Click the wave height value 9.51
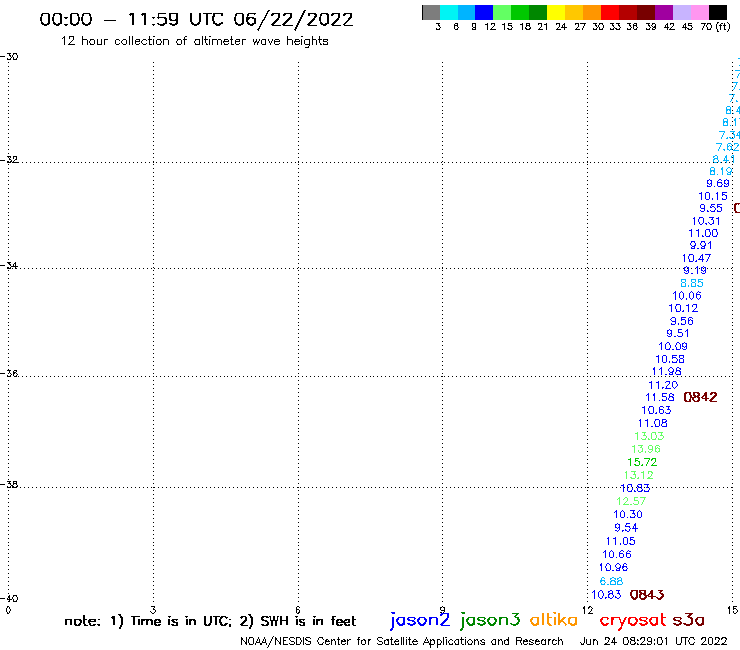This screenshot has width=740, height=650. pos(678,333)
